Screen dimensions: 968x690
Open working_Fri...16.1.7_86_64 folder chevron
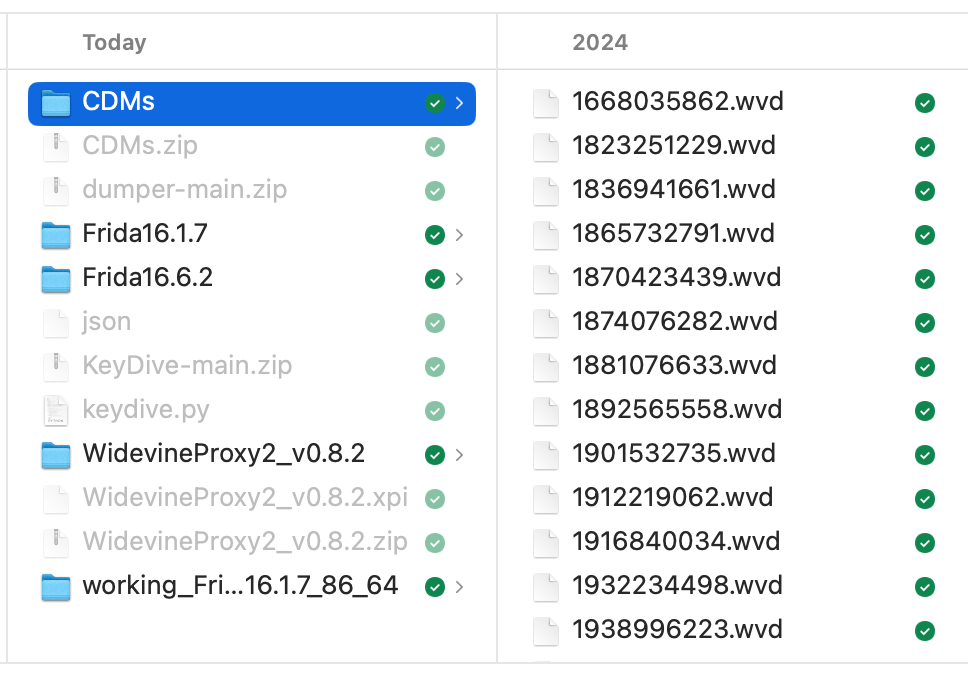point(459,587)
